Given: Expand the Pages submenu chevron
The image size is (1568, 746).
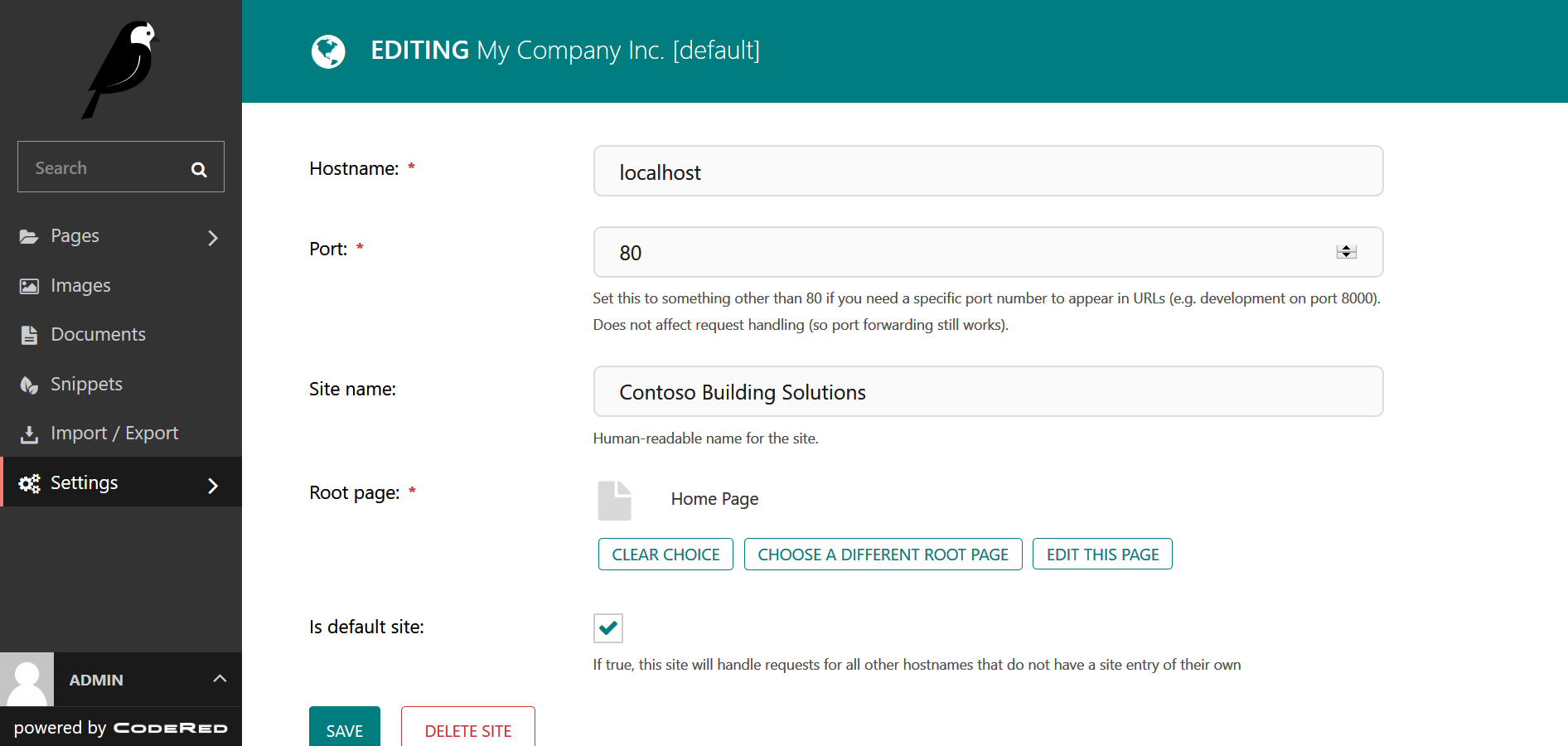Looking at the screenshot, I should pyautogui.click(x=213, y=238).
